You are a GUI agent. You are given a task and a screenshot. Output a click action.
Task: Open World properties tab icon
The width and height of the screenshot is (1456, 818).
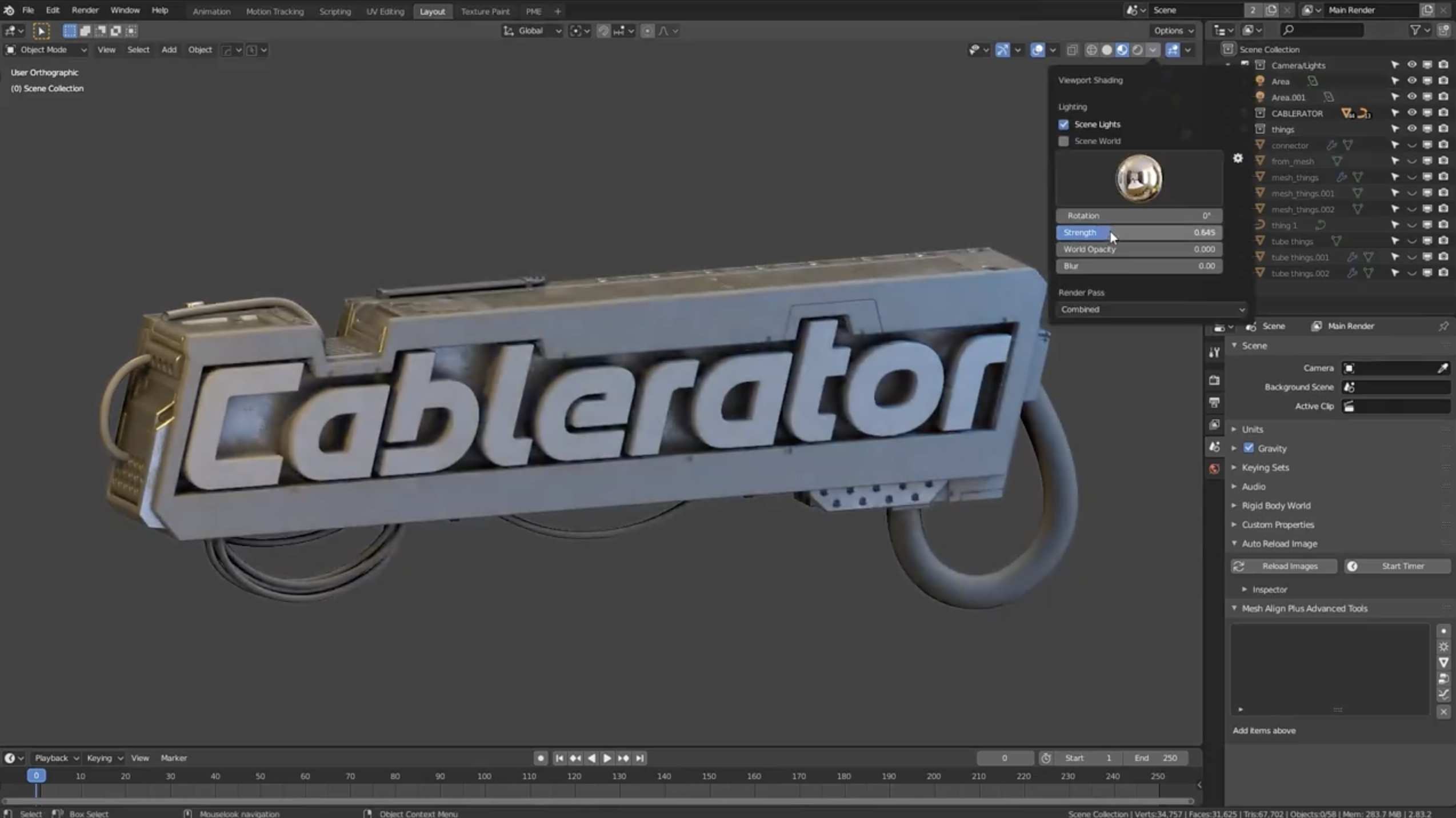[x=1214, y=469]
